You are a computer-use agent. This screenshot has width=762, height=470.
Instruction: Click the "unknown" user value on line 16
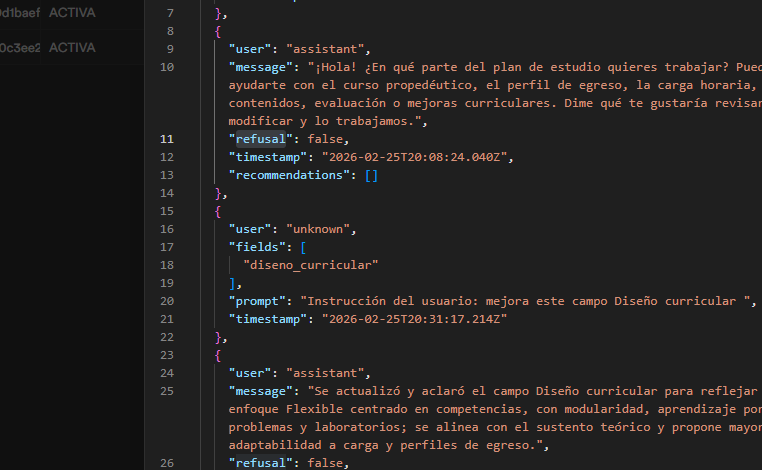(317, 229)
